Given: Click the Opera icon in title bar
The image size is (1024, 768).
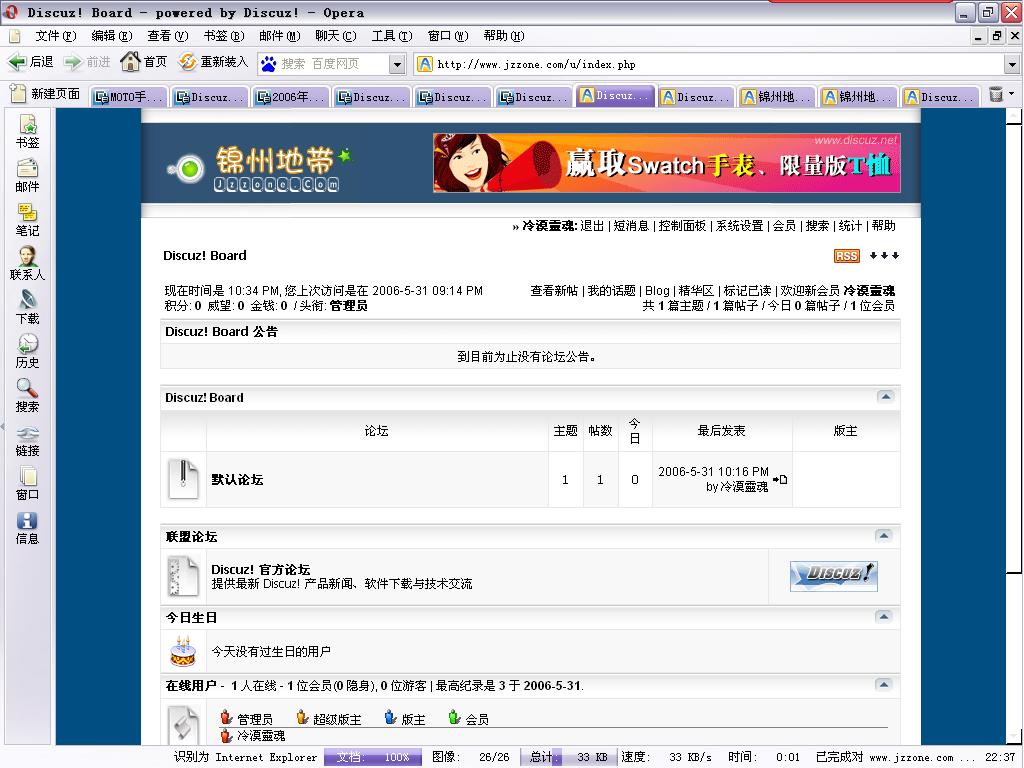Looking at the screenshot, I should pyautogui.click(x=11, y=12).
